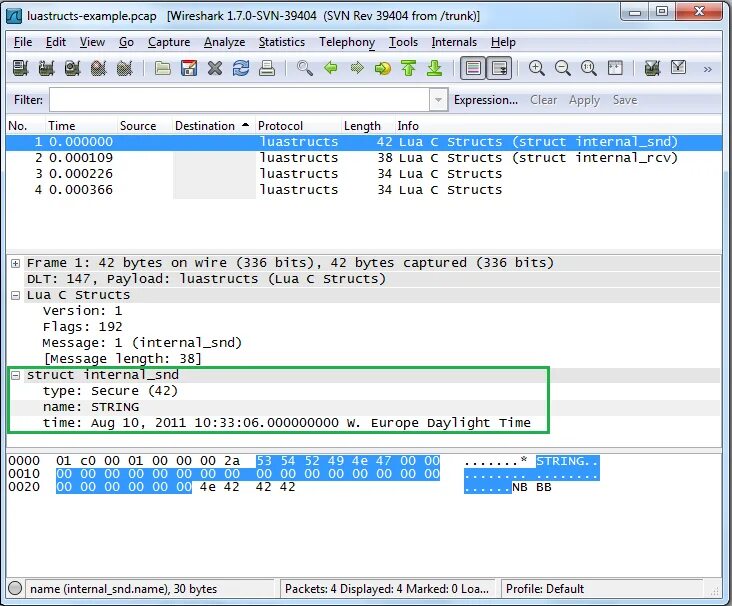Click the Go To Packet toolbar icon
This screenshot has height=606, width=732.
[x=383, y=68]
